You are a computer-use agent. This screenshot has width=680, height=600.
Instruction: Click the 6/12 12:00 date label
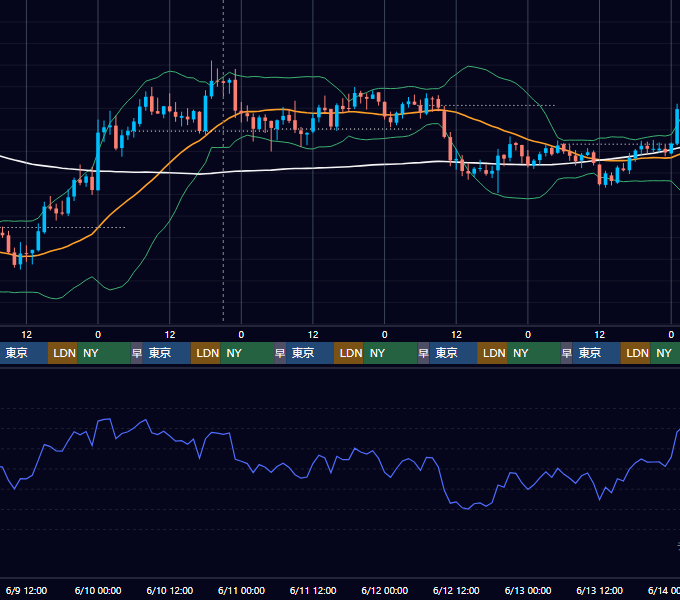[x=456, y=590]
